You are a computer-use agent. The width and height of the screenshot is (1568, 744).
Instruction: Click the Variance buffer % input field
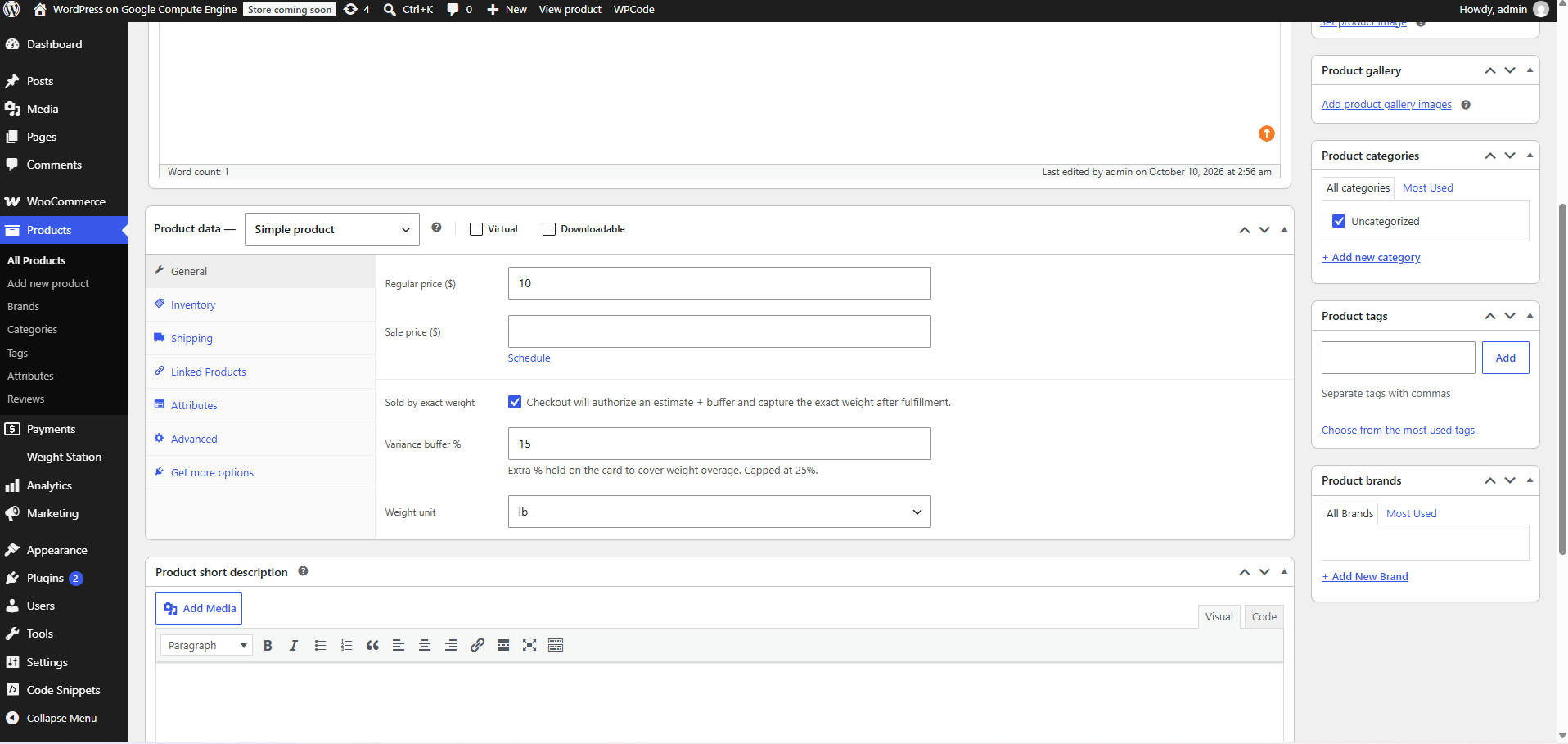719,444
